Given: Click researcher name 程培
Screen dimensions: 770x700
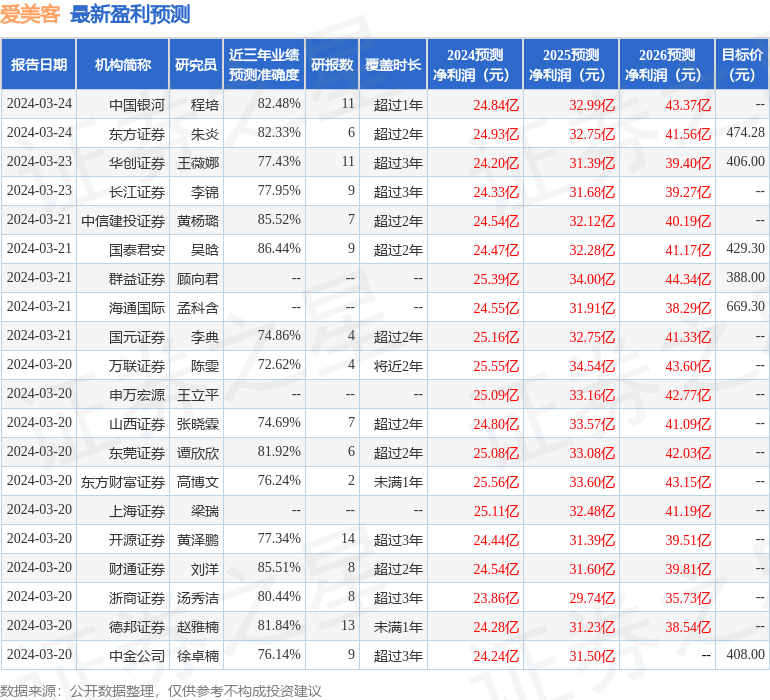Looking at the screenshot, I should click(205, 105).
